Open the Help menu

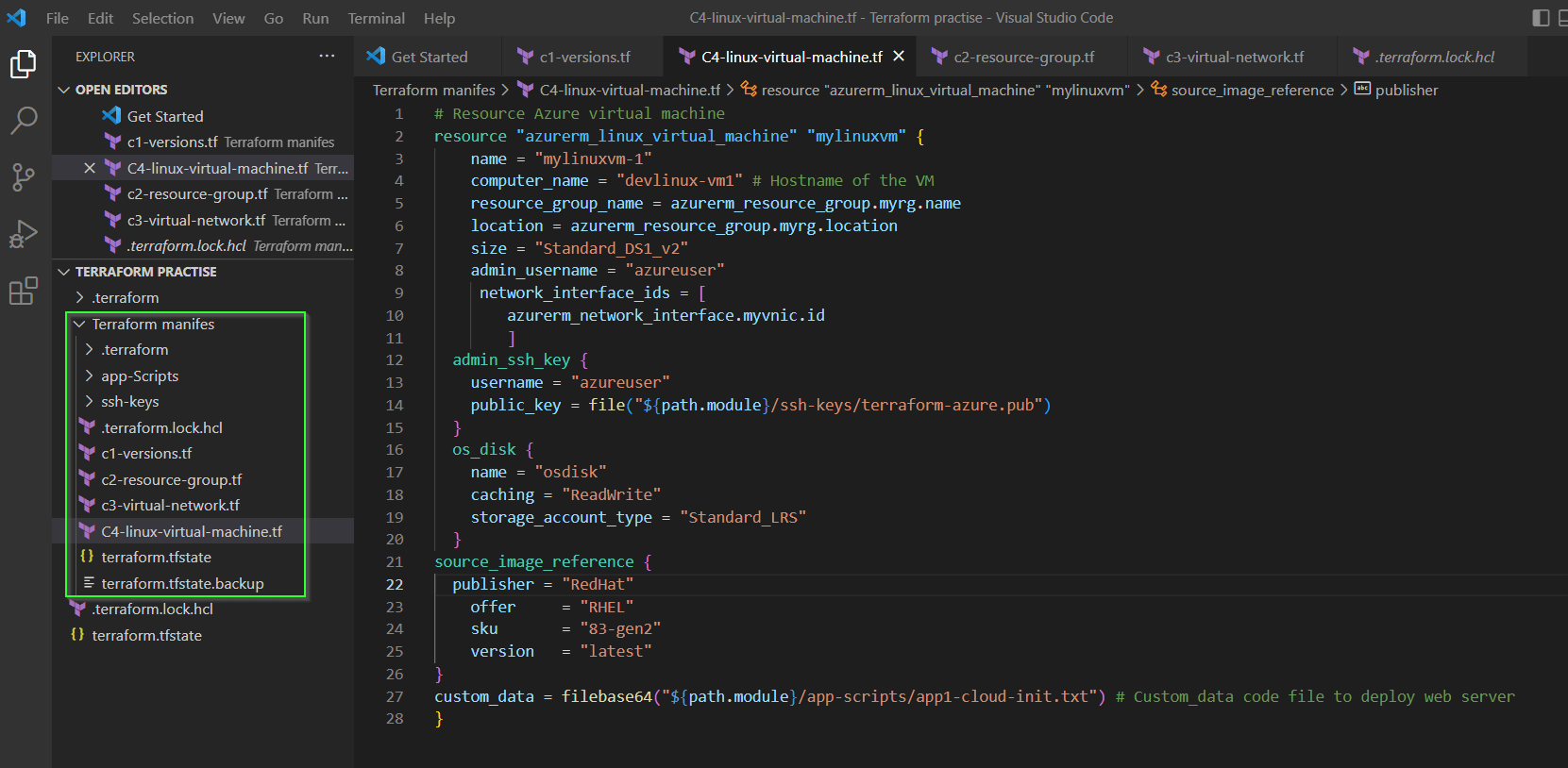439,18
